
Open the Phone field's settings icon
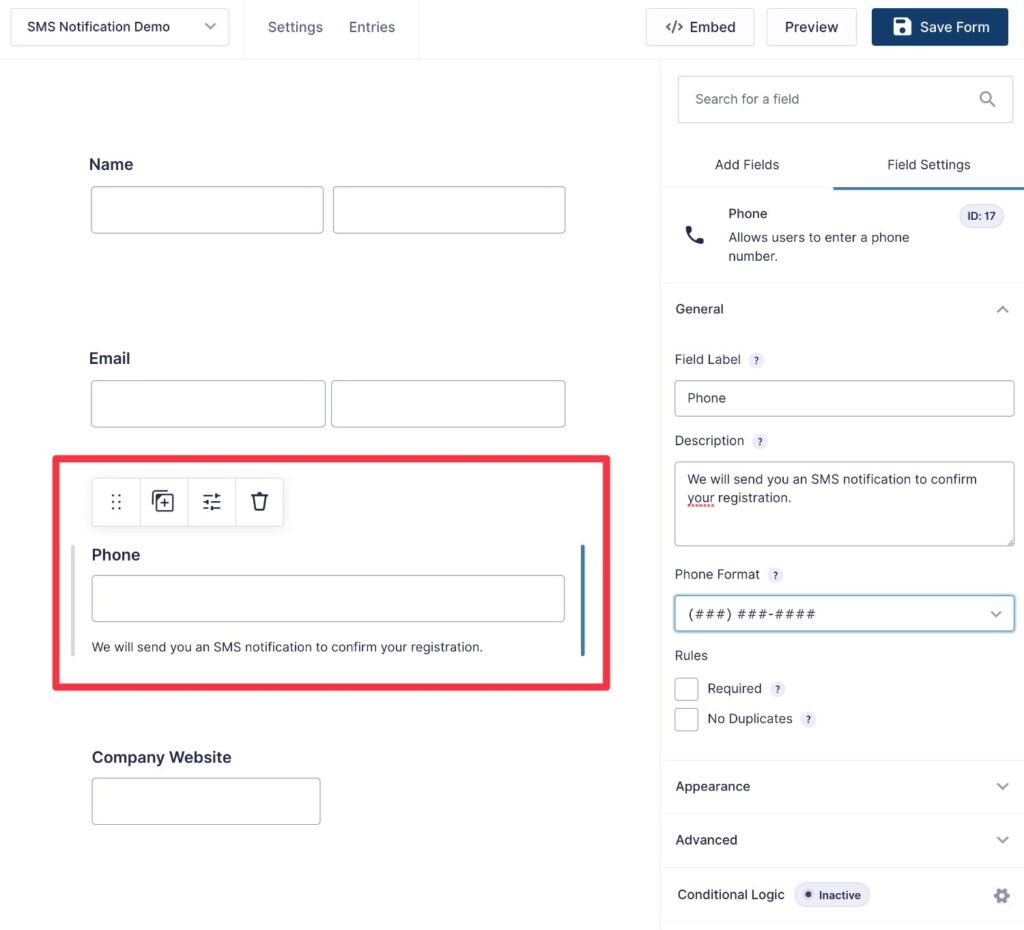(211, 501)
